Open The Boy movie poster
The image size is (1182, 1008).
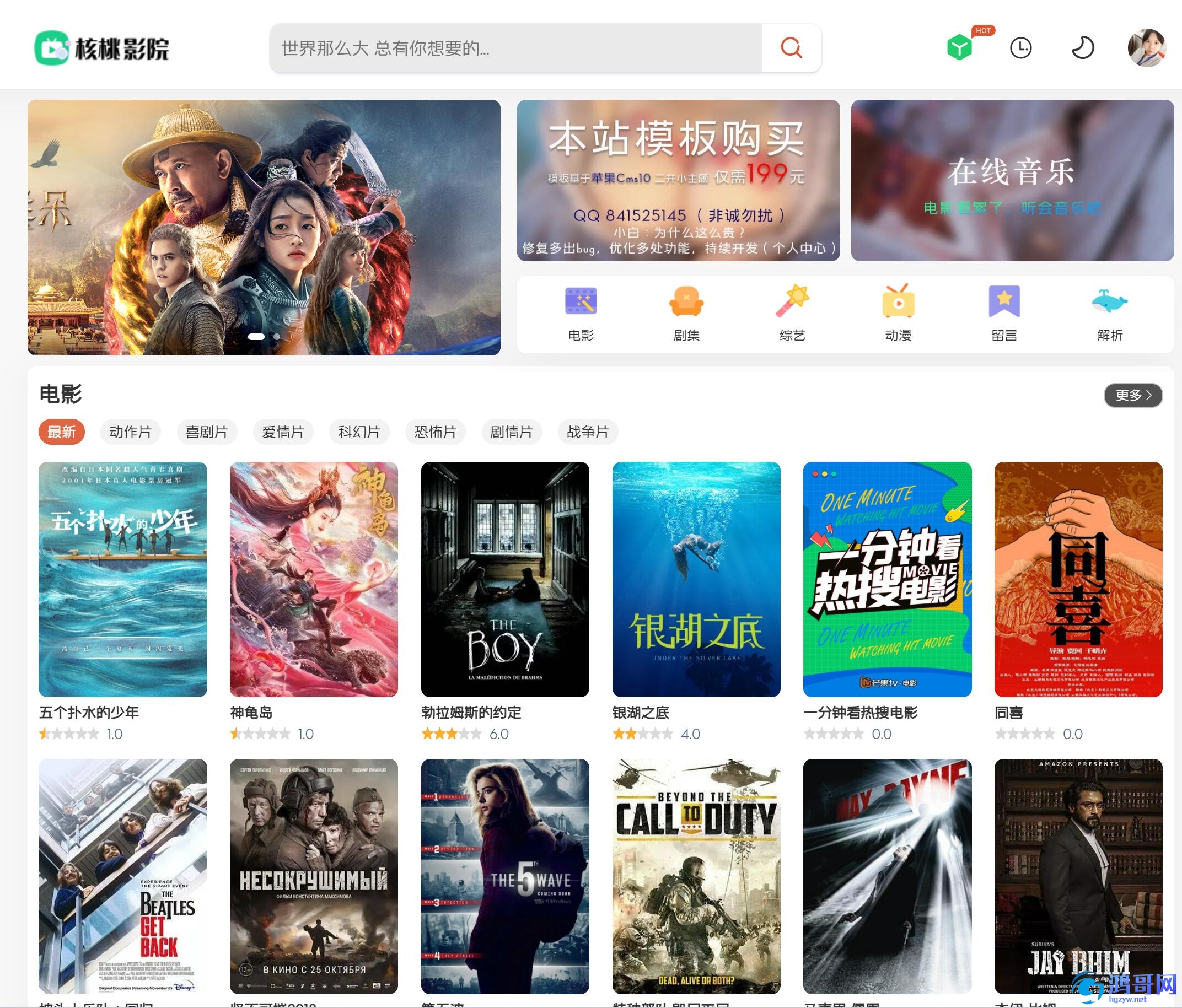pos(505,579)
